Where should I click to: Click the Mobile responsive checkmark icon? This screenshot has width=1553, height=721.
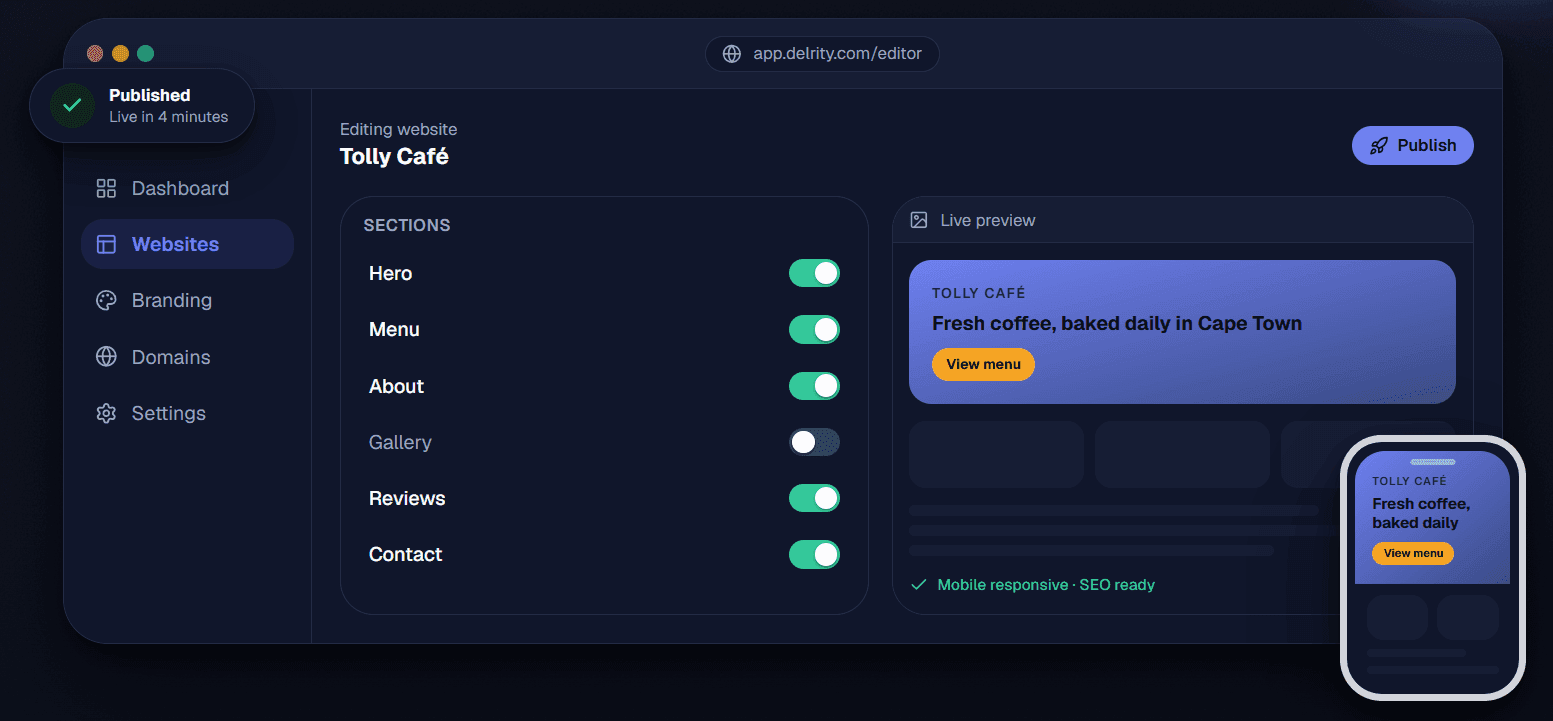[919, 585]
